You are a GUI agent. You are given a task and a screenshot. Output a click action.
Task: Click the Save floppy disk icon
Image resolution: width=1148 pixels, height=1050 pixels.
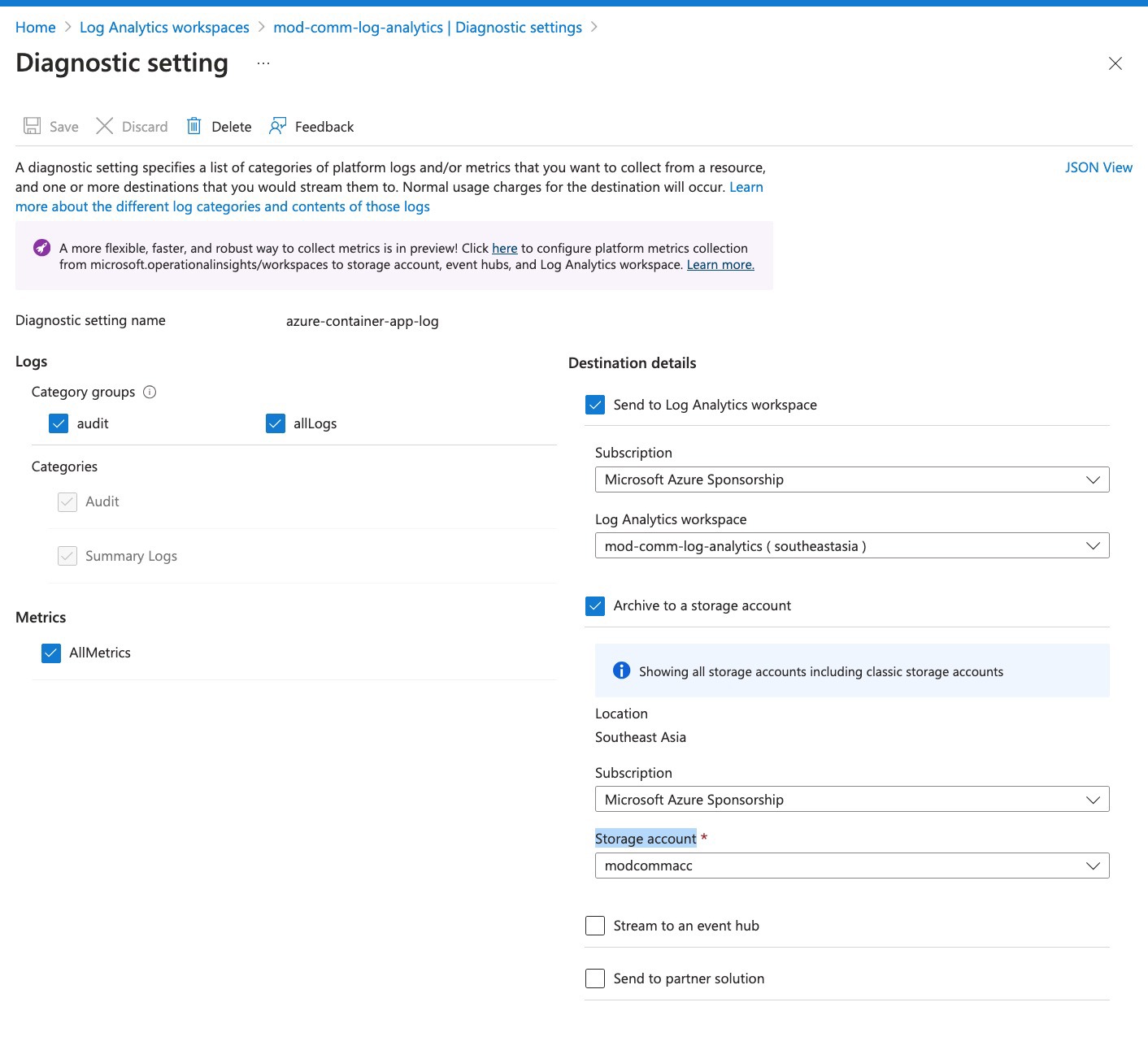33,126
